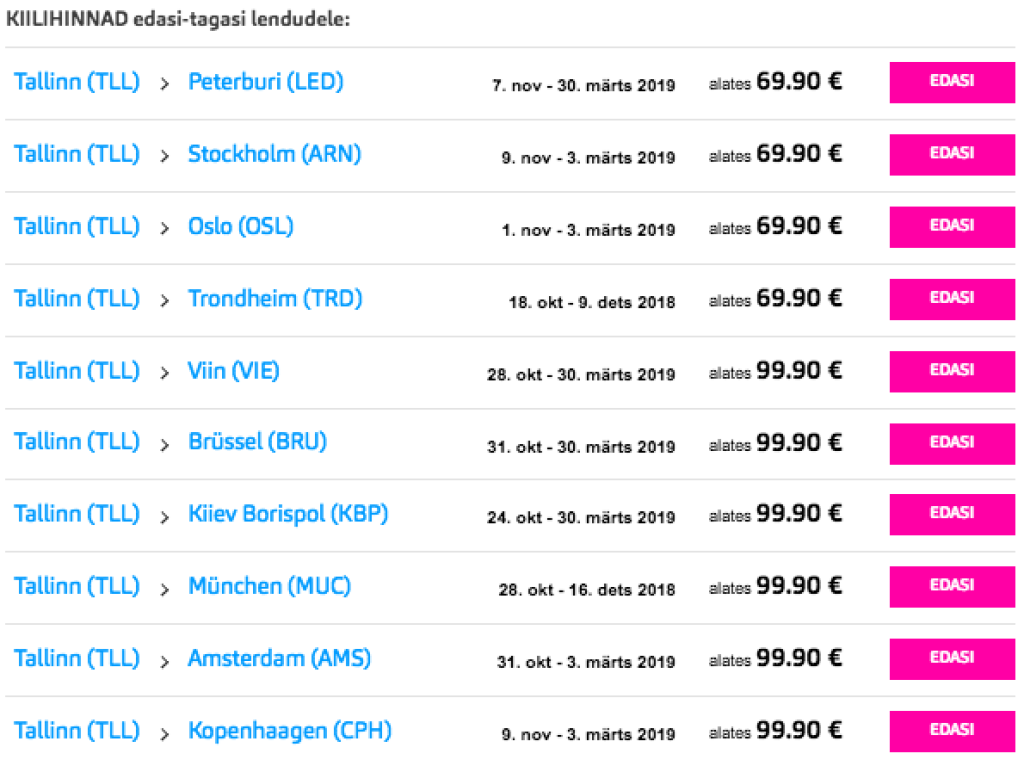Open the Brüssel (BRU) destination link

tap(257, 442)
